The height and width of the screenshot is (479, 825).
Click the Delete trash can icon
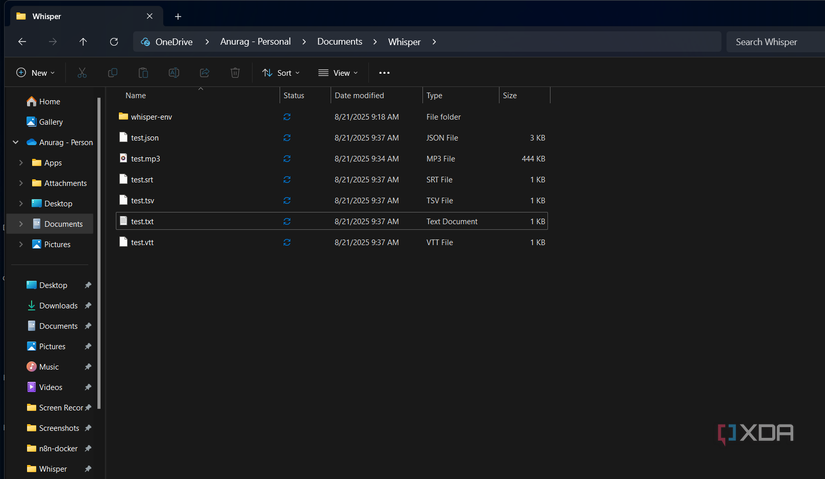tap(235, 73)
